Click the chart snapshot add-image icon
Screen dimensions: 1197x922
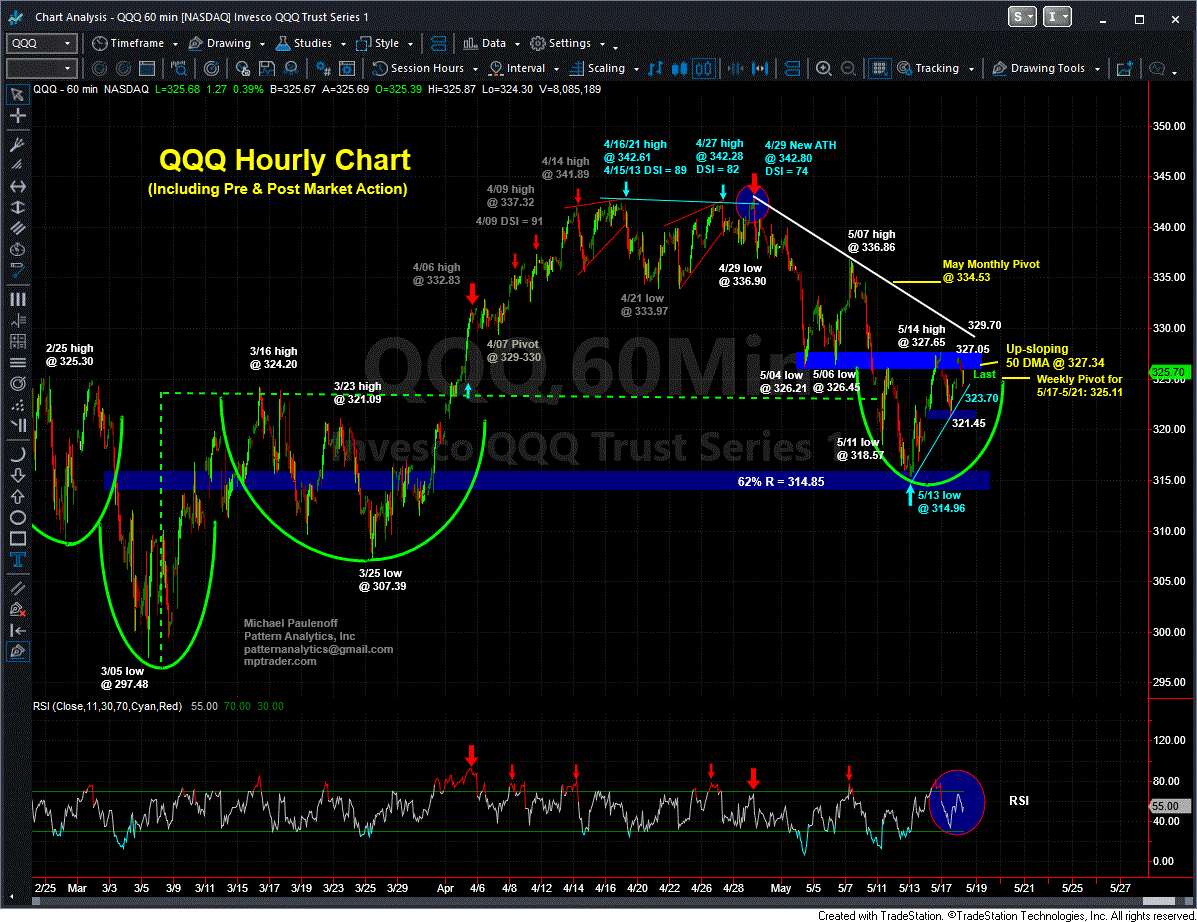1124,69
